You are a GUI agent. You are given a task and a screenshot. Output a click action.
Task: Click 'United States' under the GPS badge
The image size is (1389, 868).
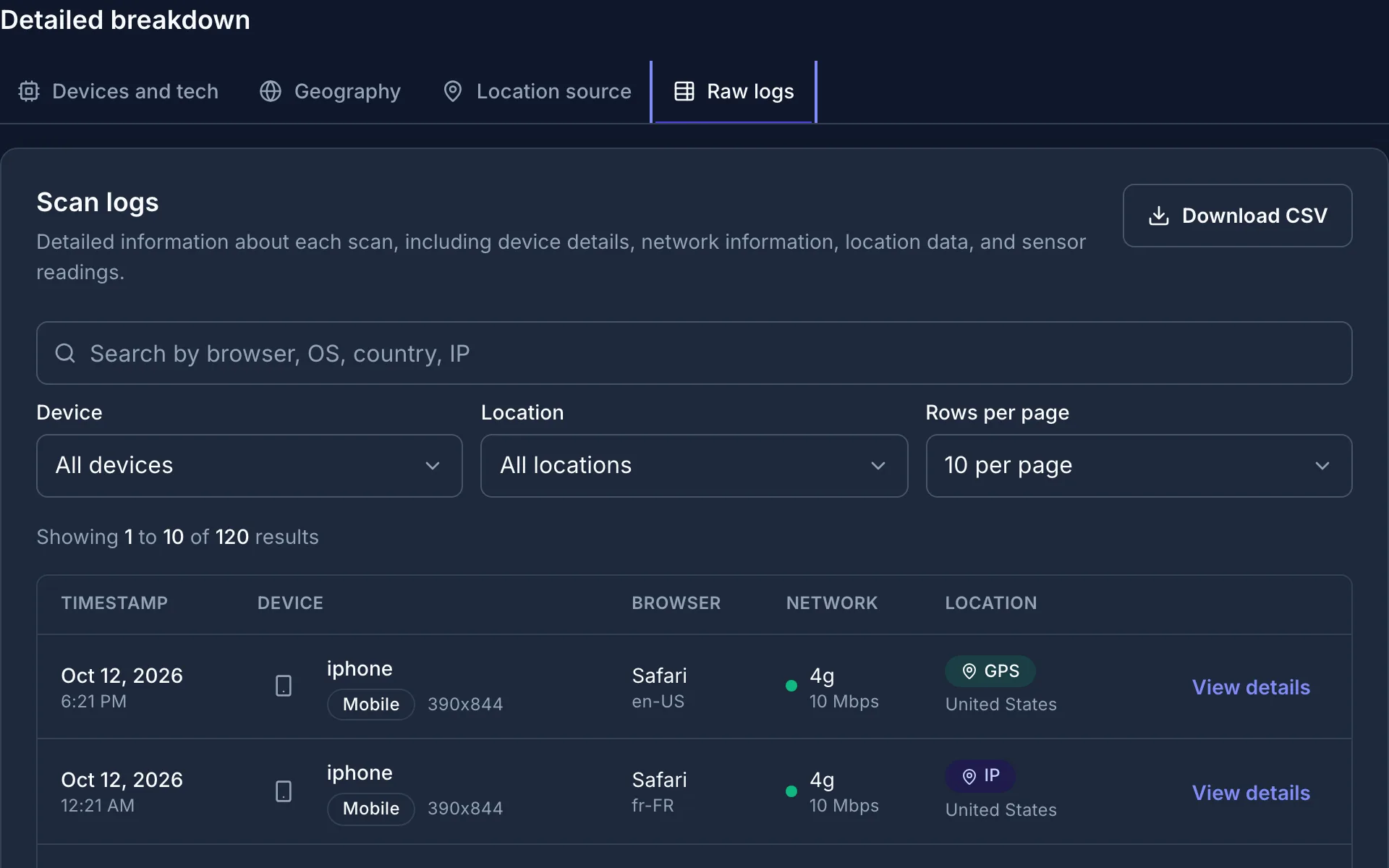tap(1001, 705)
